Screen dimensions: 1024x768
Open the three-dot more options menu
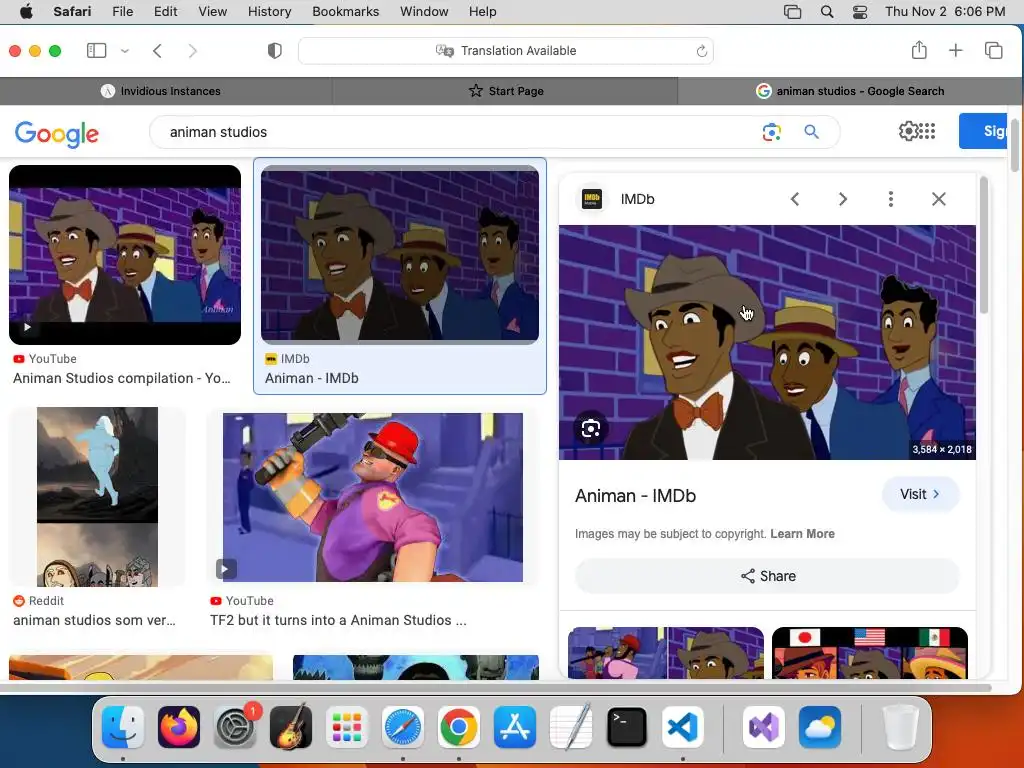click(x=891, y=199)
